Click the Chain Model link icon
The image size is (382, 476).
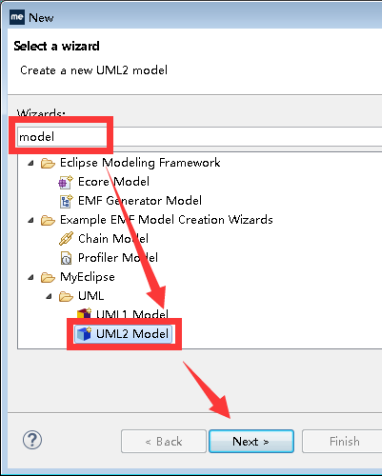click(x=66, y=239)
